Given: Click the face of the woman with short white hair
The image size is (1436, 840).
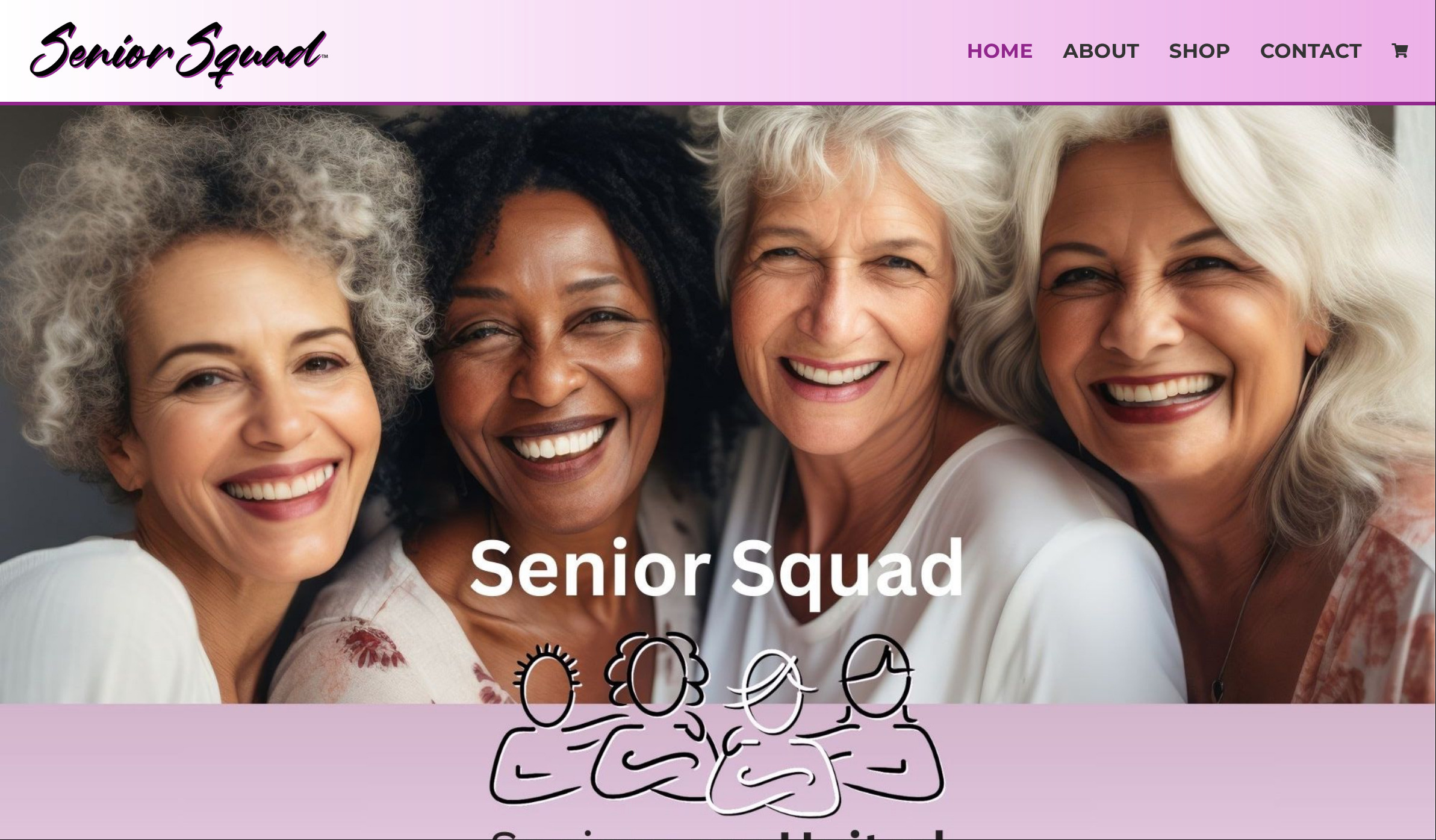Looking at the screenshot, I should (837, 313).
